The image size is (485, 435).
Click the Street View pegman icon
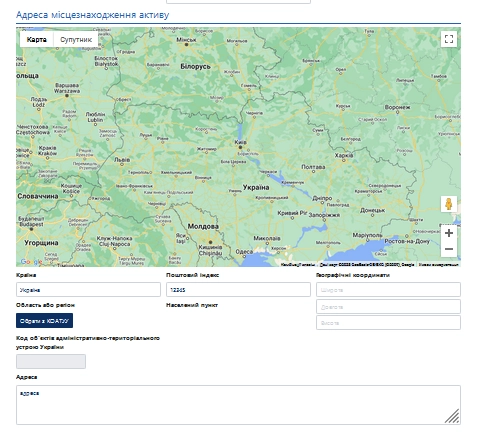pos(449,204)
